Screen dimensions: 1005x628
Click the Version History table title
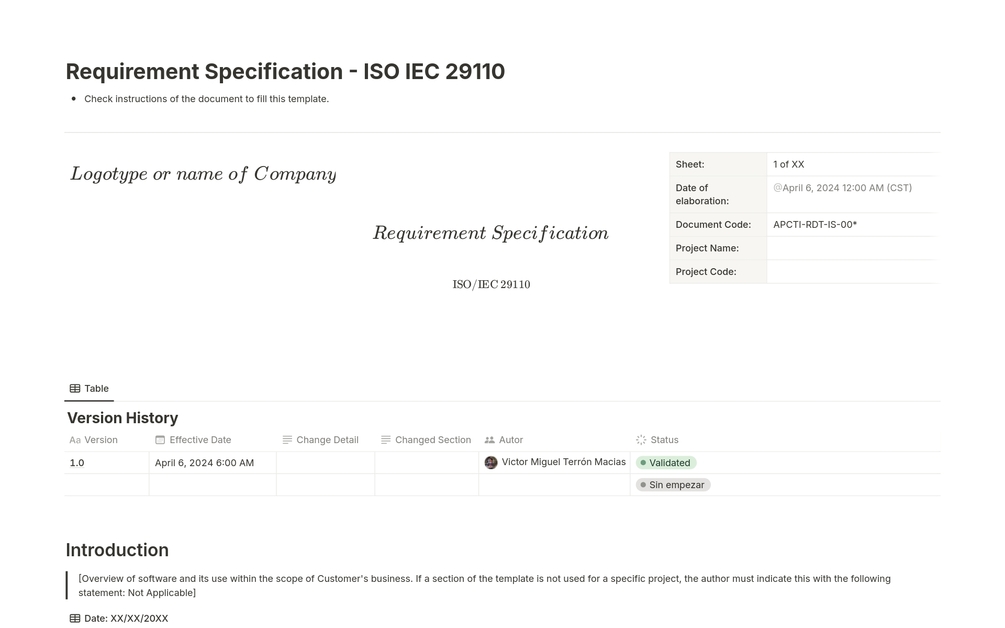(x=122, y=418)
